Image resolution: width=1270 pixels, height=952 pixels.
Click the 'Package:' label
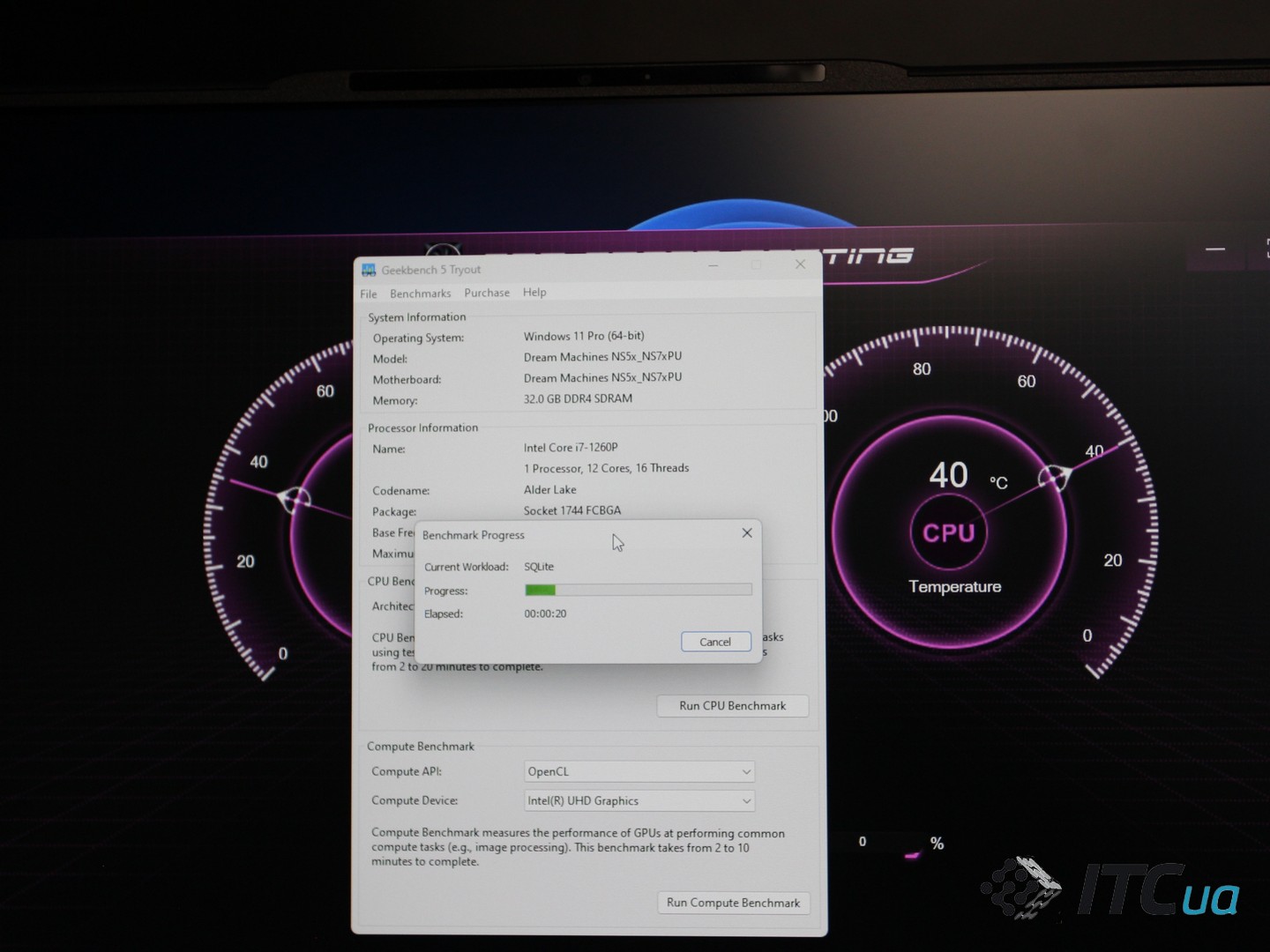[x=394, y=511]
